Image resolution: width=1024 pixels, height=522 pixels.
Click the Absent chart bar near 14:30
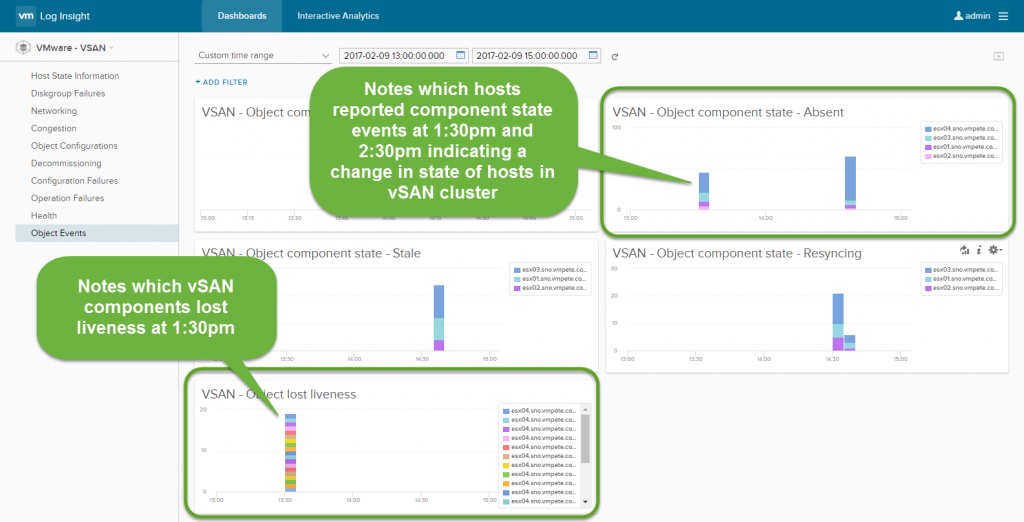point(850,183)
